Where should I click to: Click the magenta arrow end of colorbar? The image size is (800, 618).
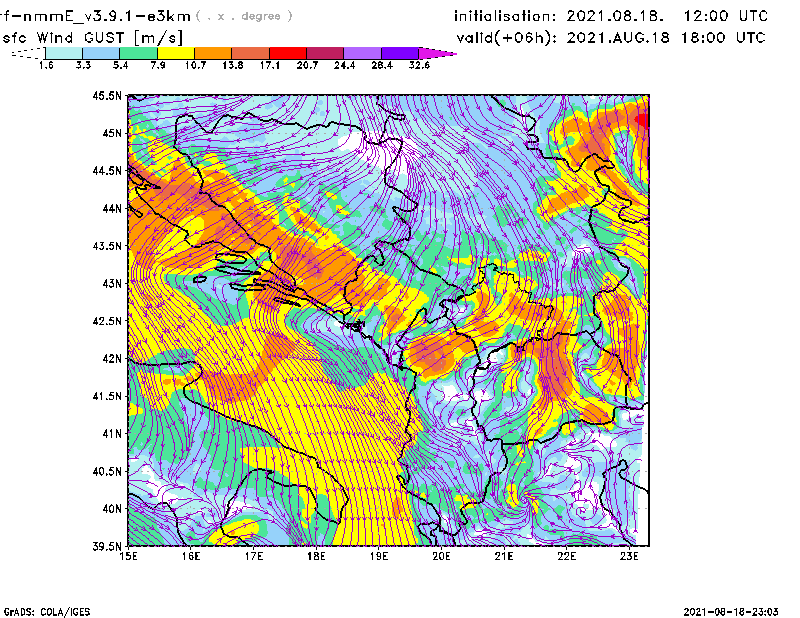[442, 52]
